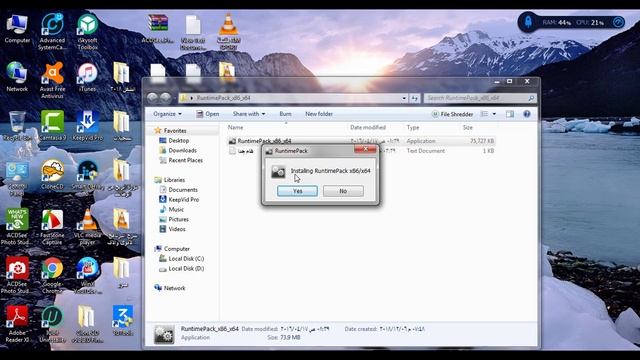This screenshot has height=360, width=640.
Task: Click the Camtasia 9 desktop icon
Action: coord(52,126)
